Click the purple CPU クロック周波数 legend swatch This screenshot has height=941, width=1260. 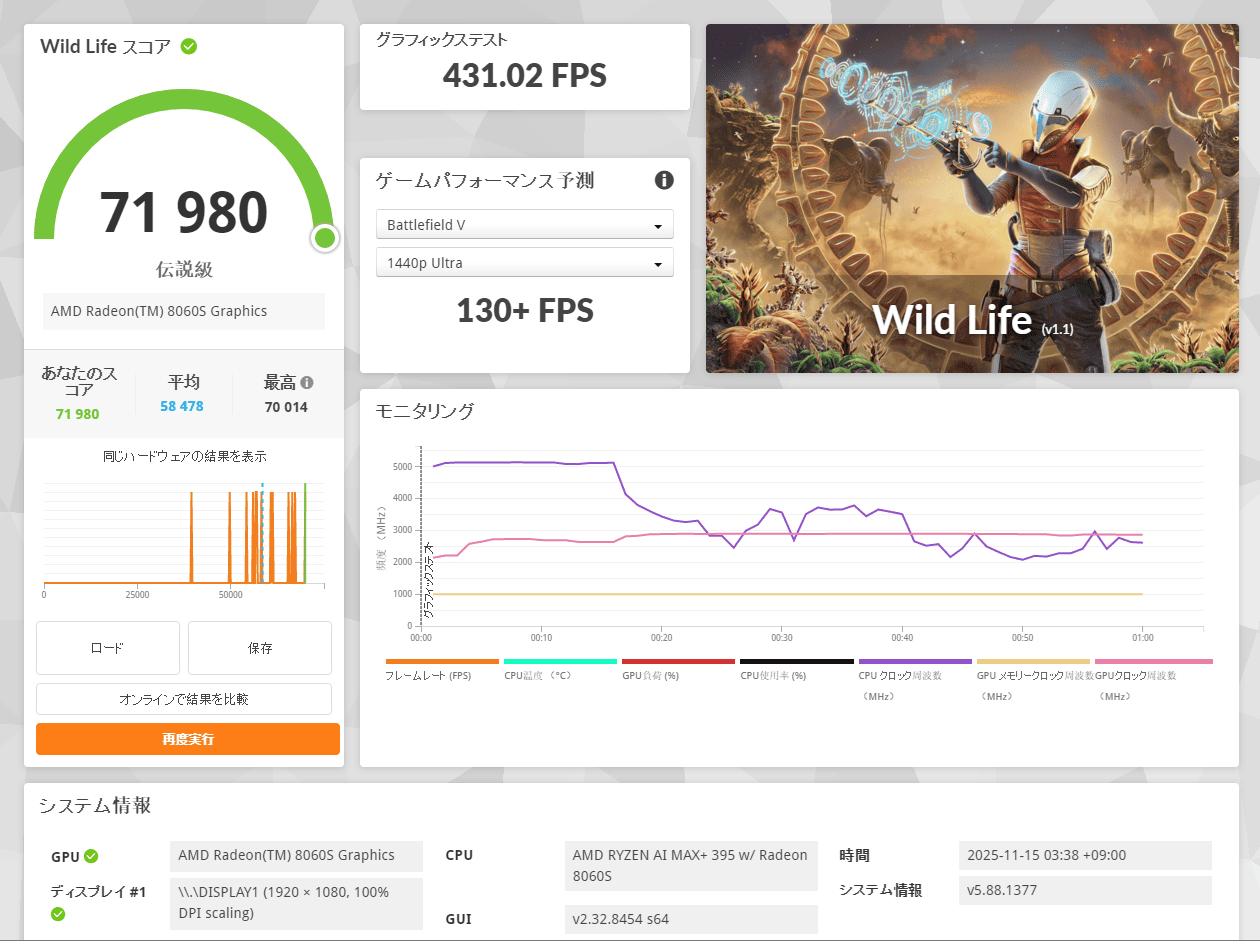pos(914,662)
